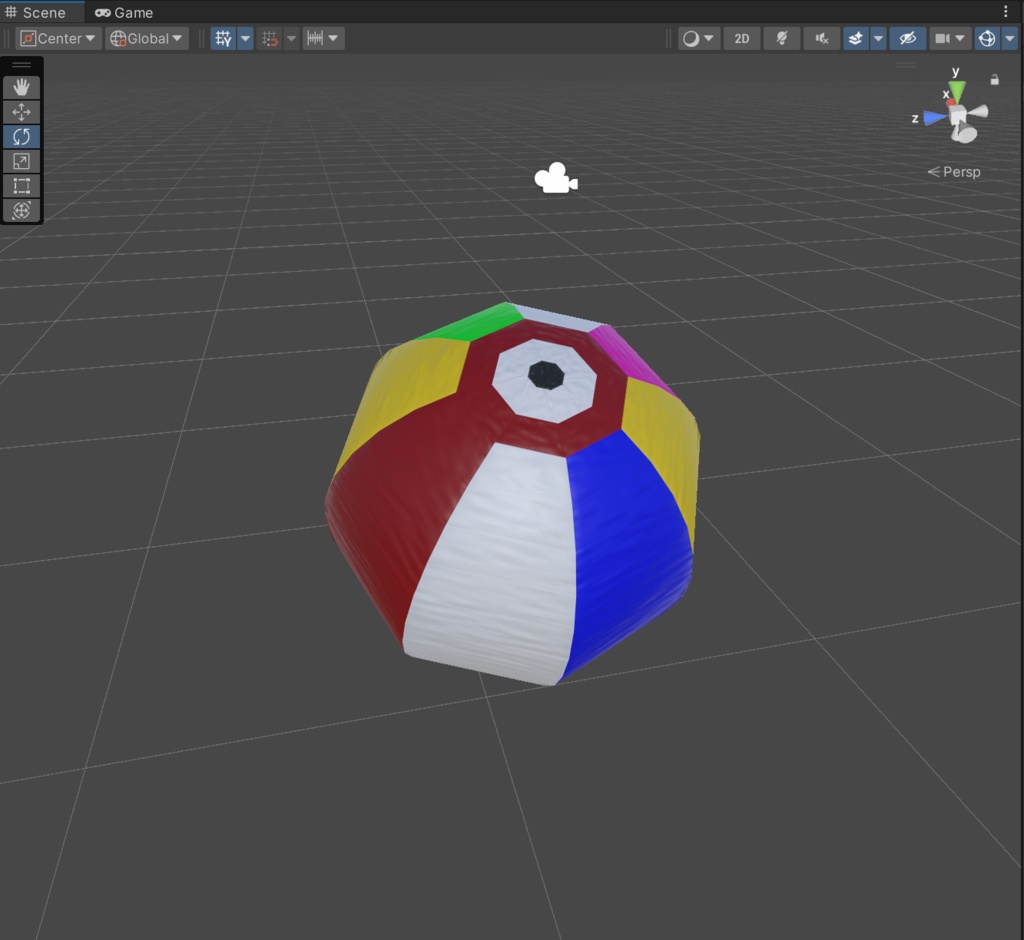Switch to the Game tab

coord(123,12)
